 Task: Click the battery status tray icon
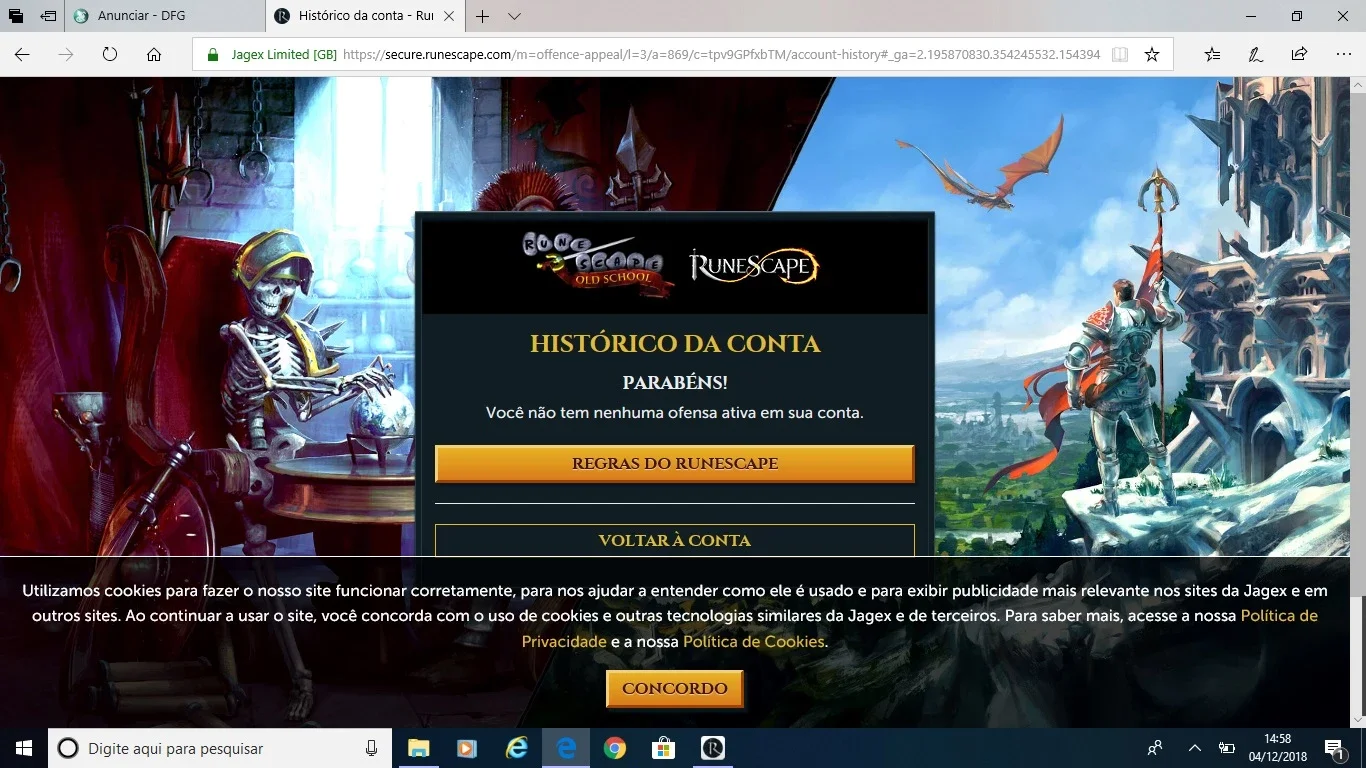[1227, 748]
